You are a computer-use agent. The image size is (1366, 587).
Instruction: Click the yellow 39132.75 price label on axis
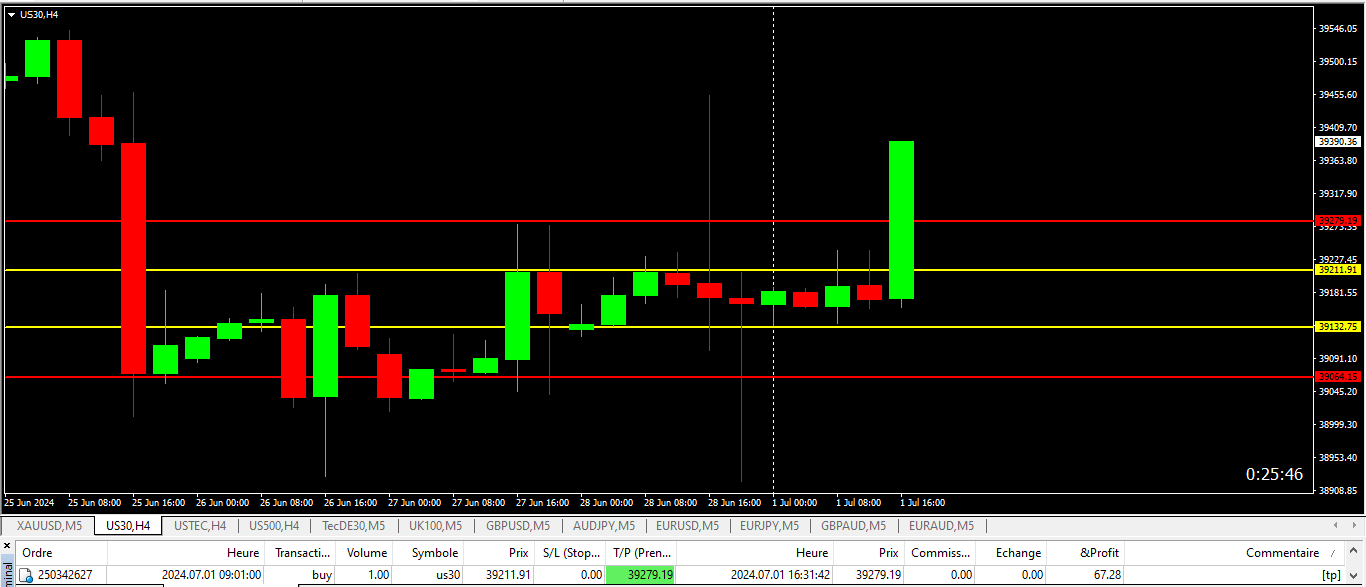coord(1339,327)
